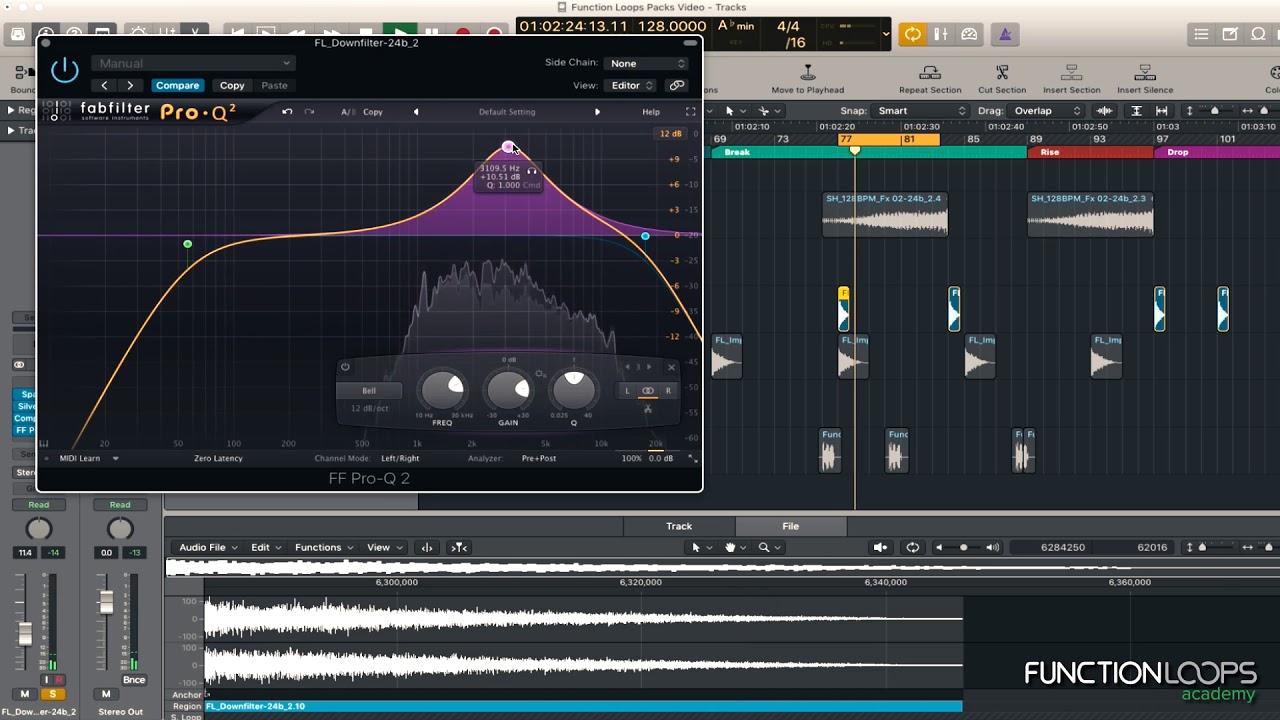1280x720 pixels.
Task: Click Move to Playhead toolbar icon
Action: click(808, 73)
